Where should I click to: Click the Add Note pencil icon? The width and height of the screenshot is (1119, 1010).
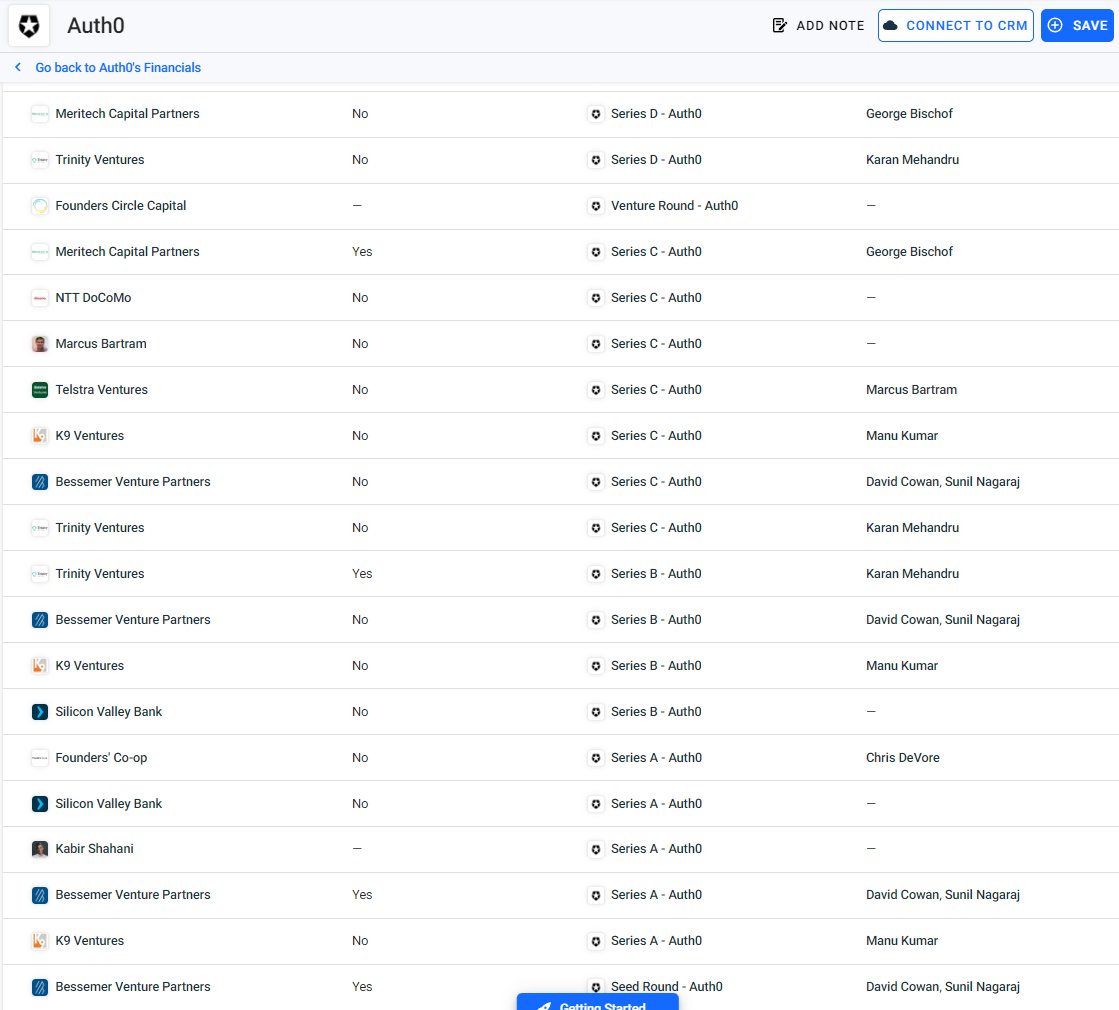pos(779,26)
